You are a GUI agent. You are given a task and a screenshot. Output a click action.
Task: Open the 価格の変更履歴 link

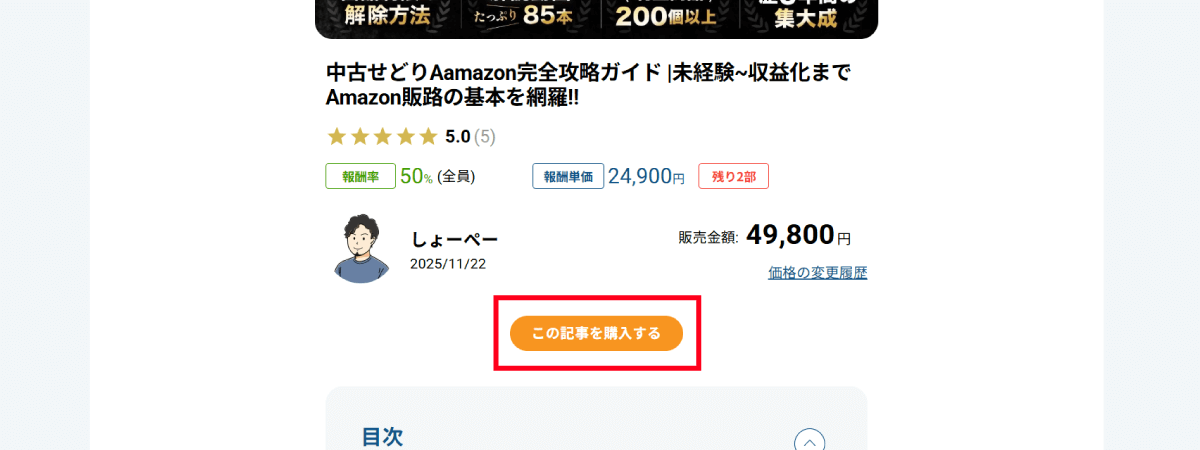(x=817, y=273)
